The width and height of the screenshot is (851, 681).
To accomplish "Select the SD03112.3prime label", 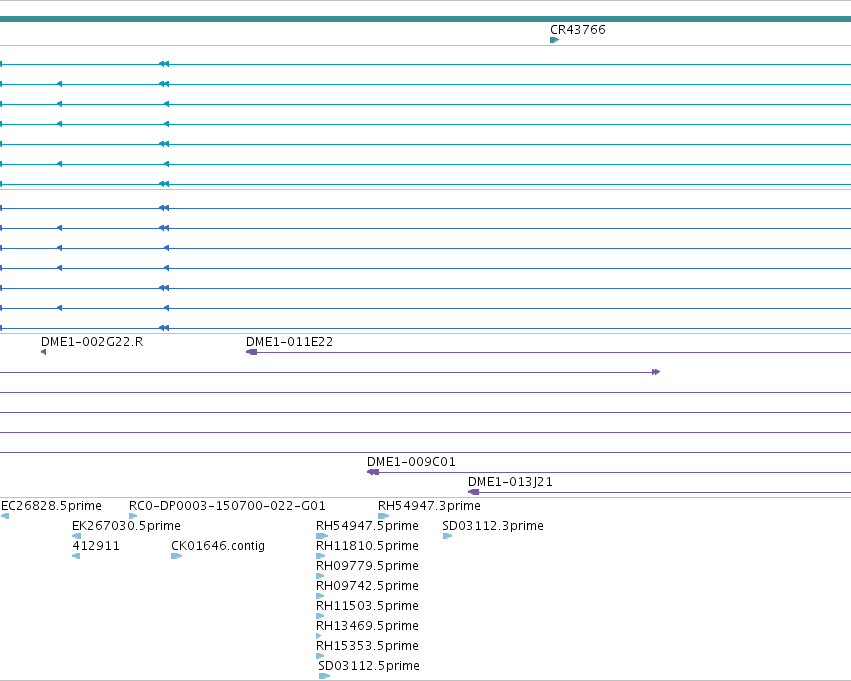I will click(492, 526).
